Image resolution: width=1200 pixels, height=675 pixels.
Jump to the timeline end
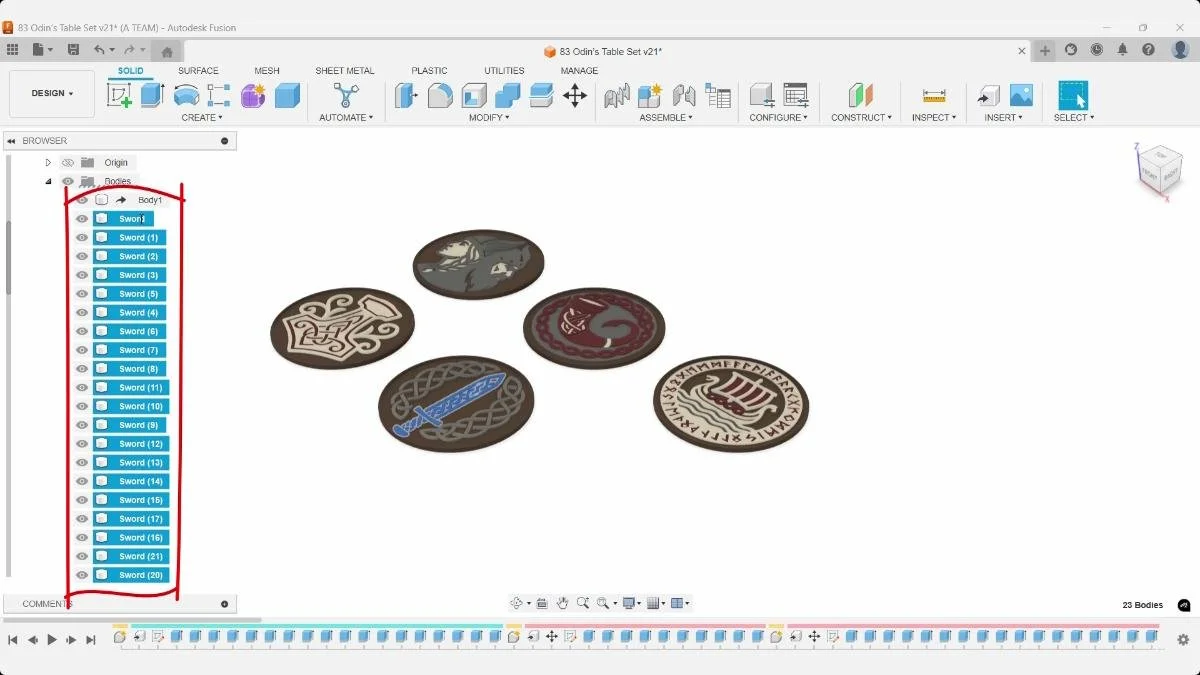click(91, 639)
